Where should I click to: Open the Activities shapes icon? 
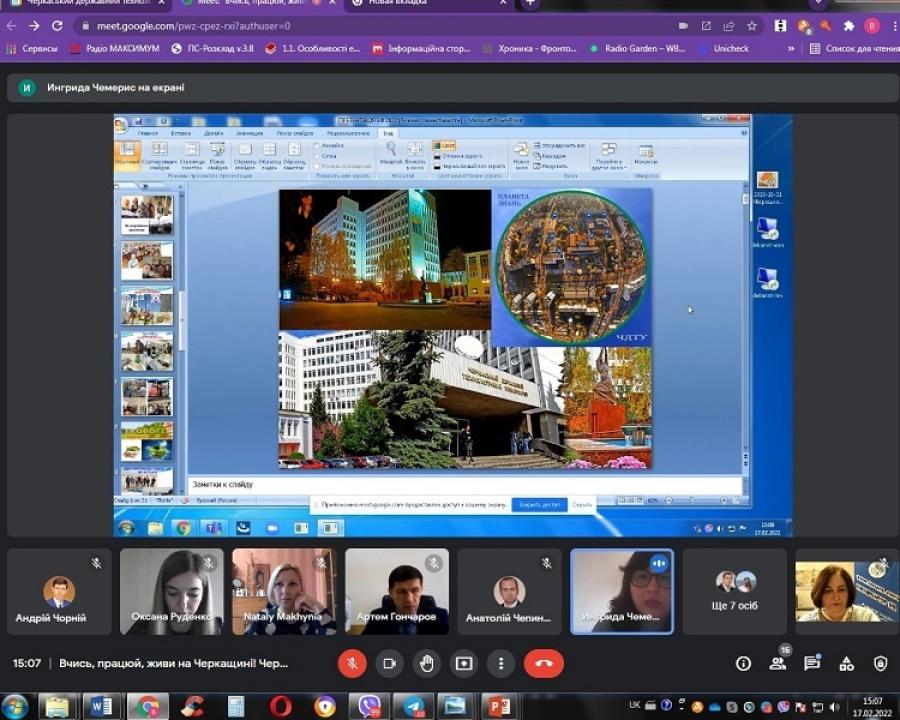point(846,664)
